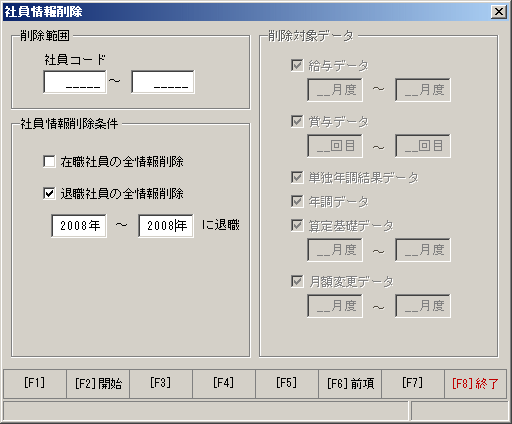Toggle the 月額変更データ checkbox

(297, 281)
